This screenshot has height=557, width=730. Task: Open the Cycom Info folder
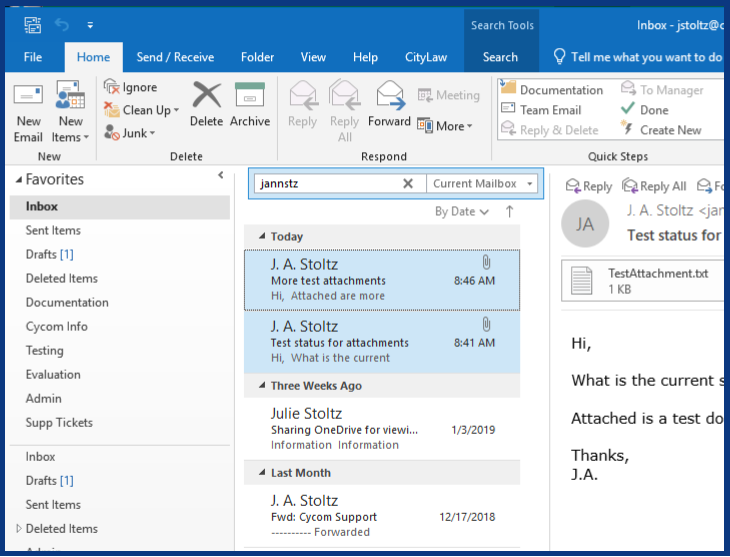click(x=120, y=326)
